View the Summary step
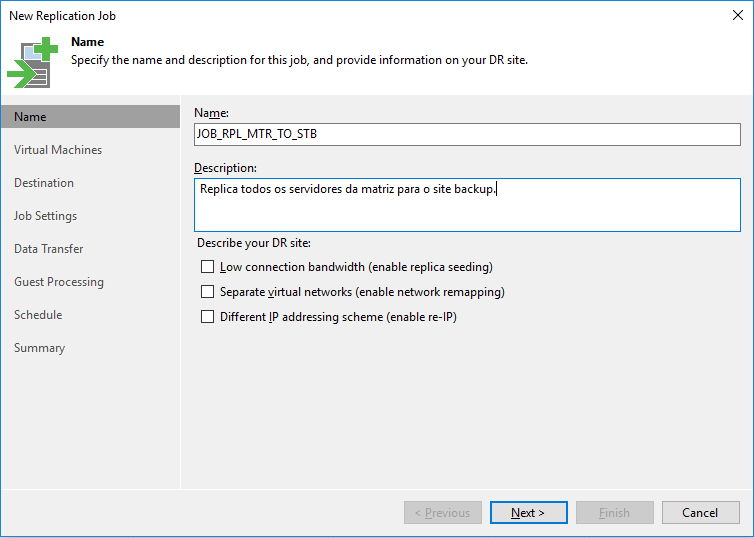The height and width of the screenshot is (538, 754). (x=39, y=348)
